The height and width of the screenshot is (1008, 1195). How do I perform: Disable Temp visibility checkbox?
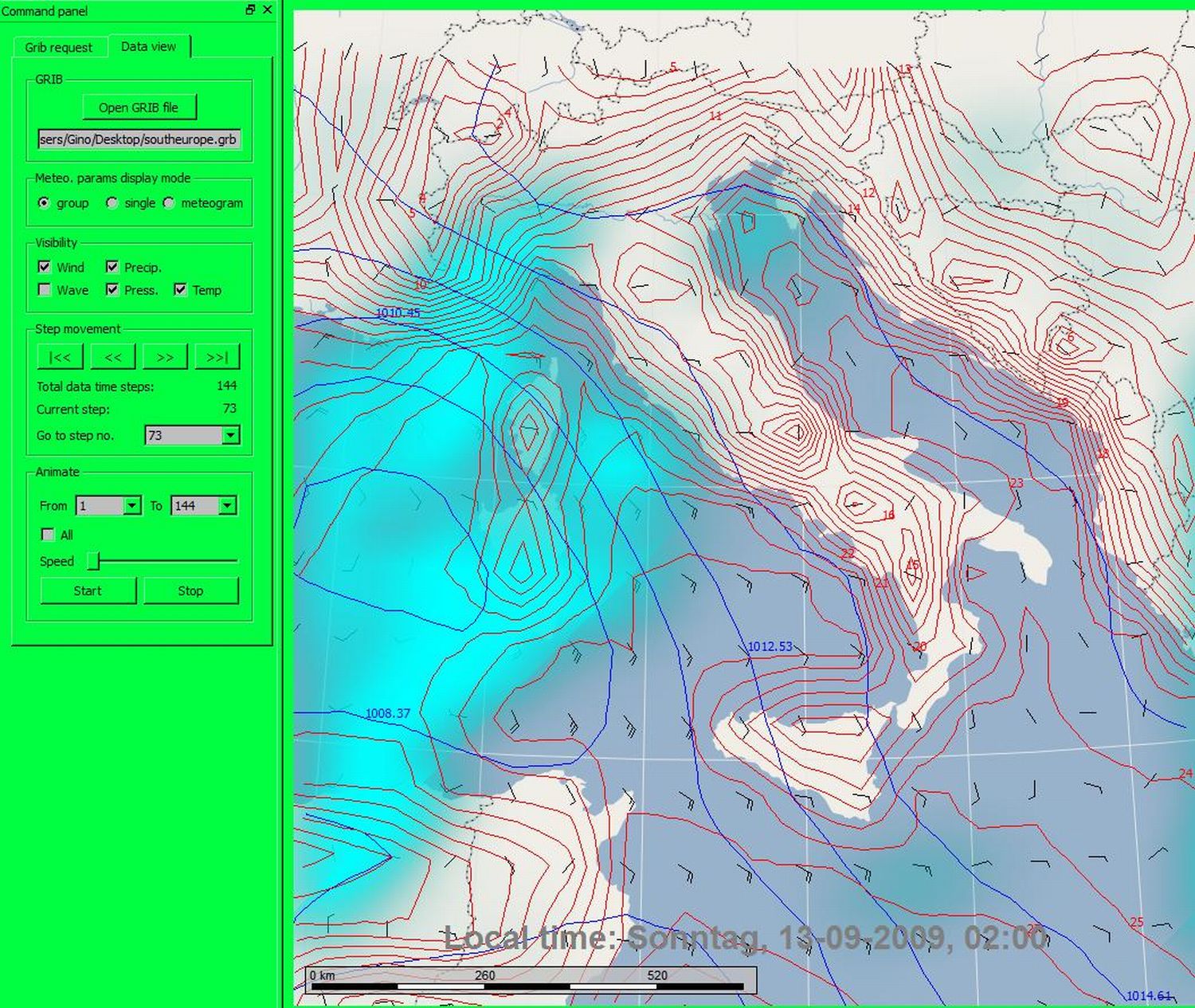pyautogui.click(x=180, y=290)
